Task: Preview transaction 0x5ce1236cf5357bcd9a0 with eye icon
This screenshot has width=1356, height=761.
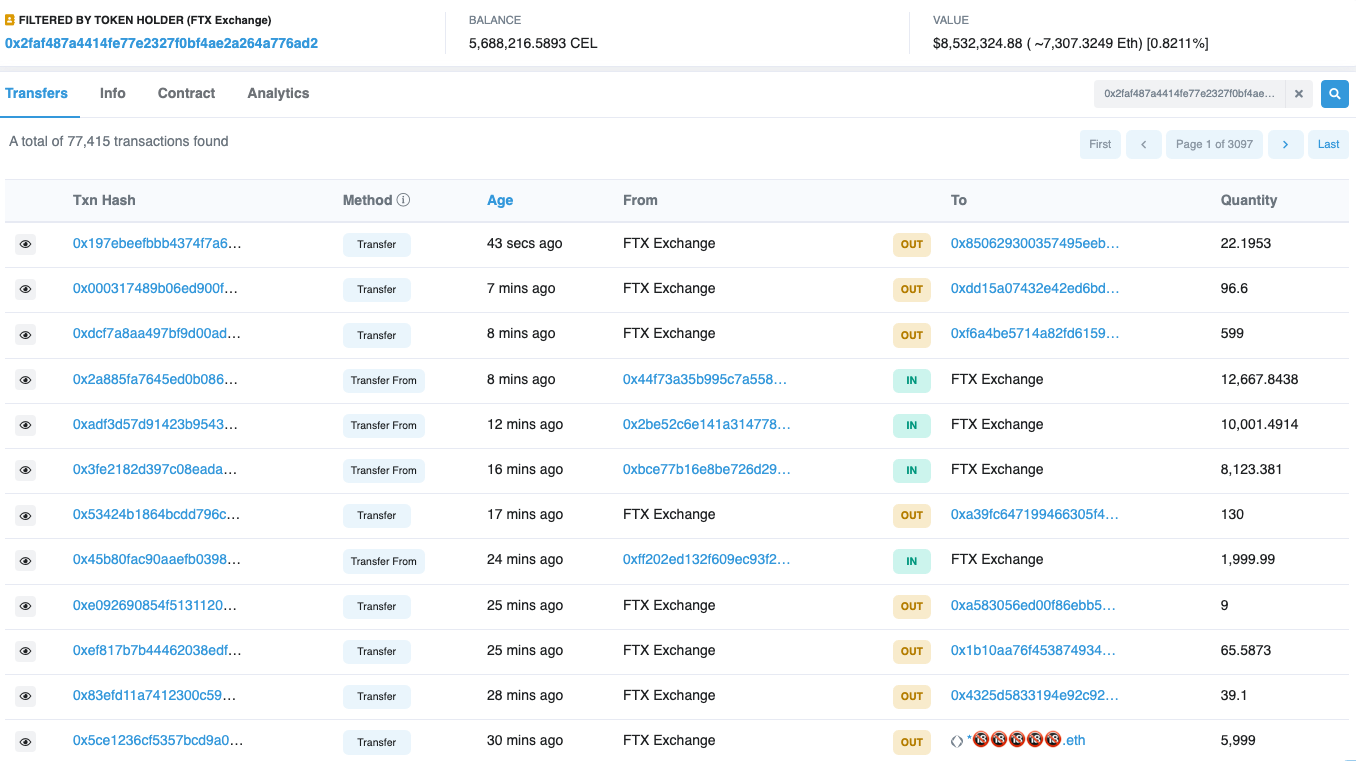Action: [25, 742]
